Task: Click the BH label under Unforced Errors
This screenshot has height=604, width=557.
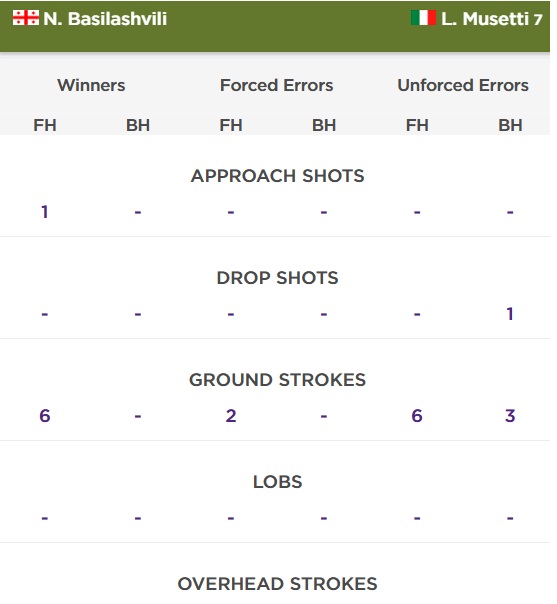Action: tap(510, 125)
